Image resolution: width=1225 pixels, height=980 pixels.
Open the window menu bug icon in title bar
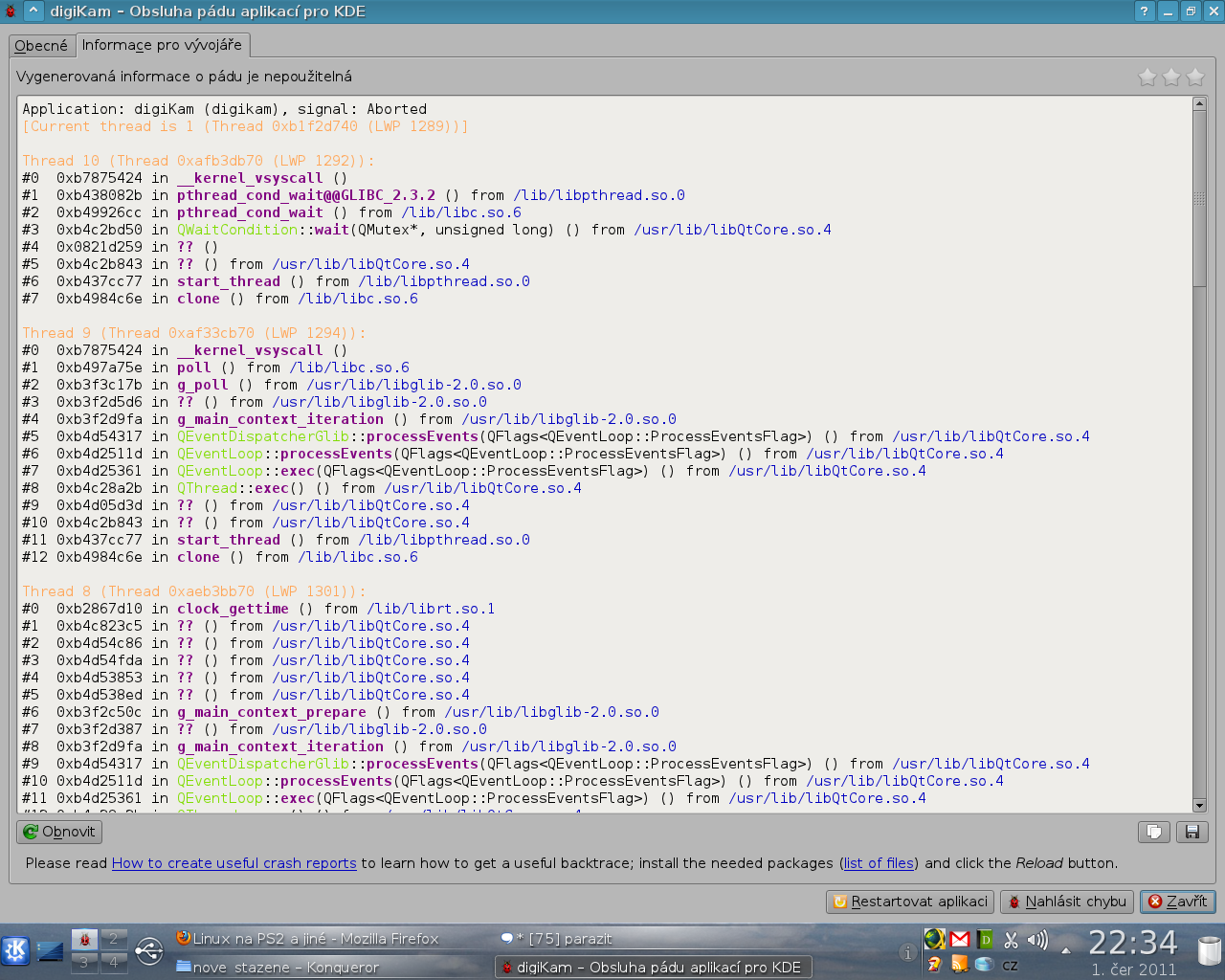(10, 11)
